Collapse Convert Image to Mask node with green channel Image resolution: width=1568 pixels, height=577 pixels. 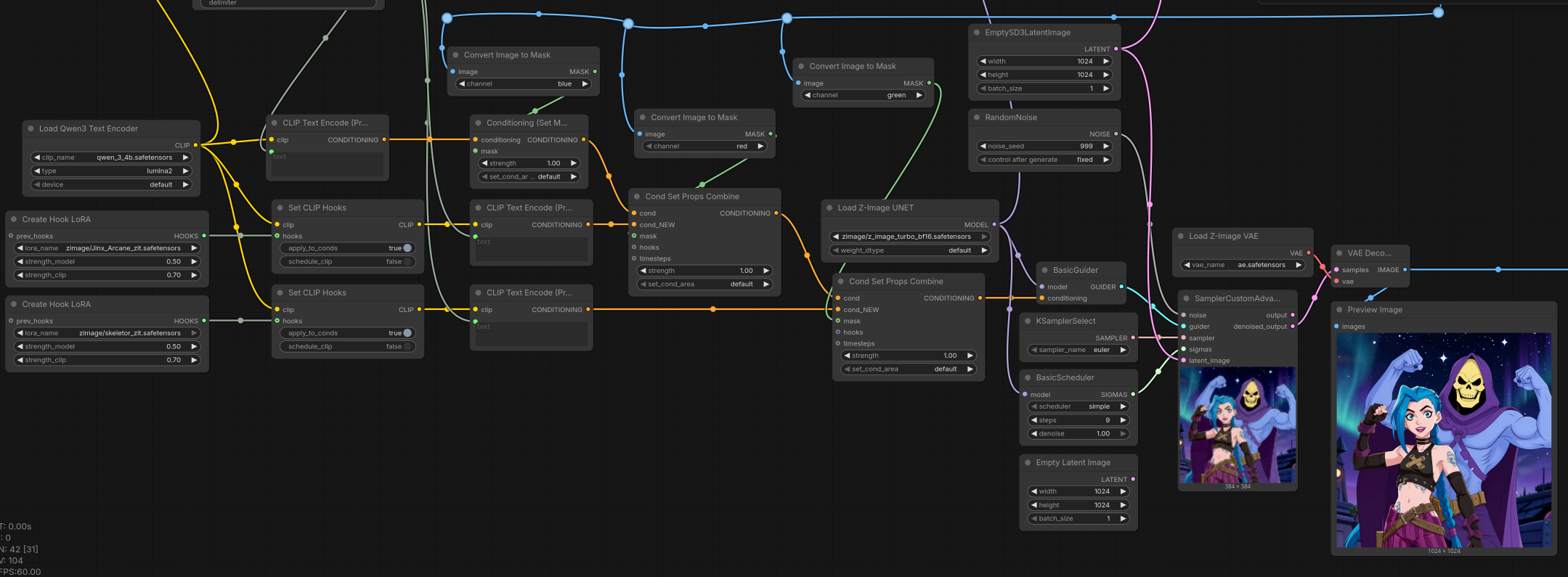click(x=802, y=66)
